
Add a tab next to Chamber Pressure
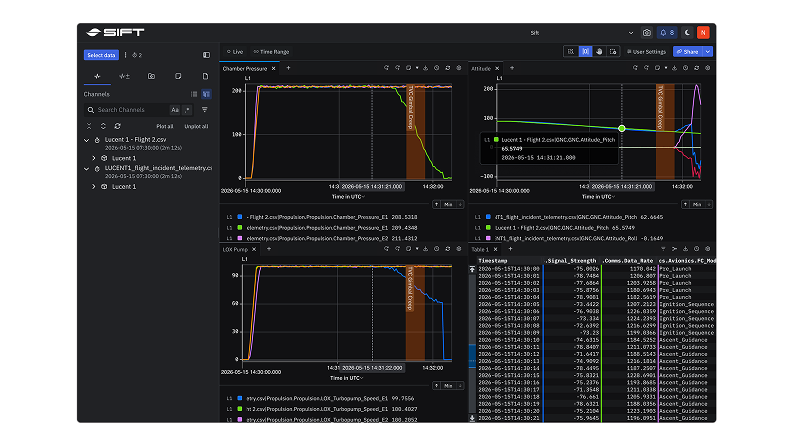tap(288, 68)
